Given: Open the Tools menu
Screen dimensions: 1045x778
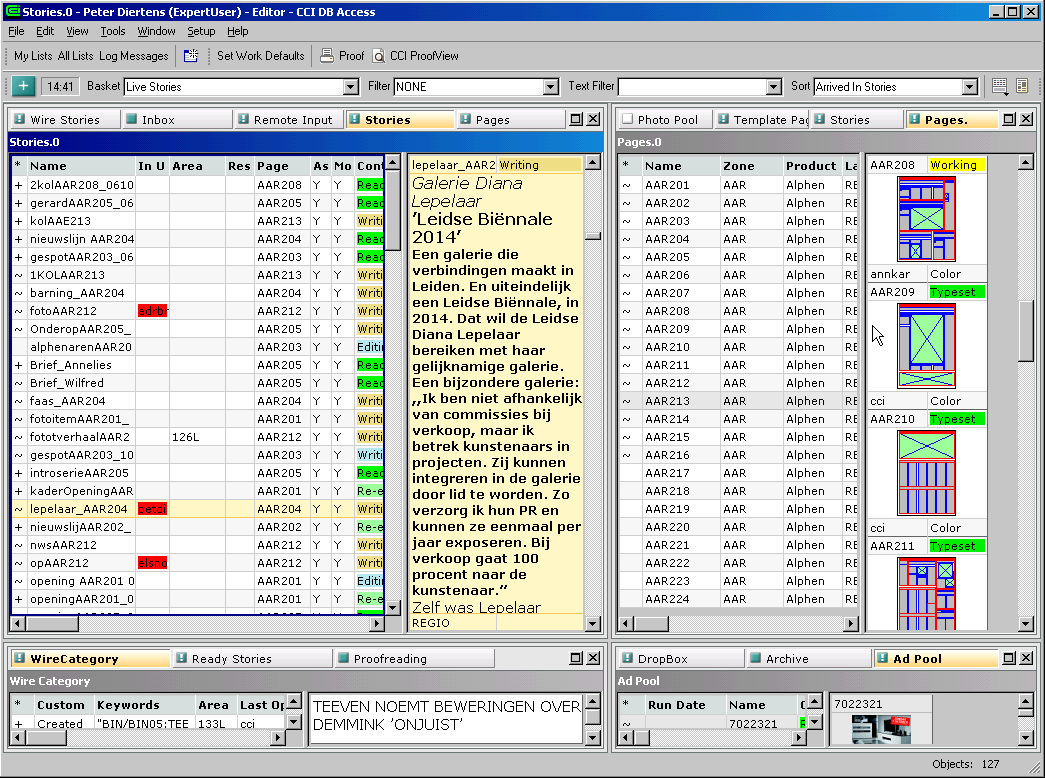Looking at the screenshot, I should [113, 31].
